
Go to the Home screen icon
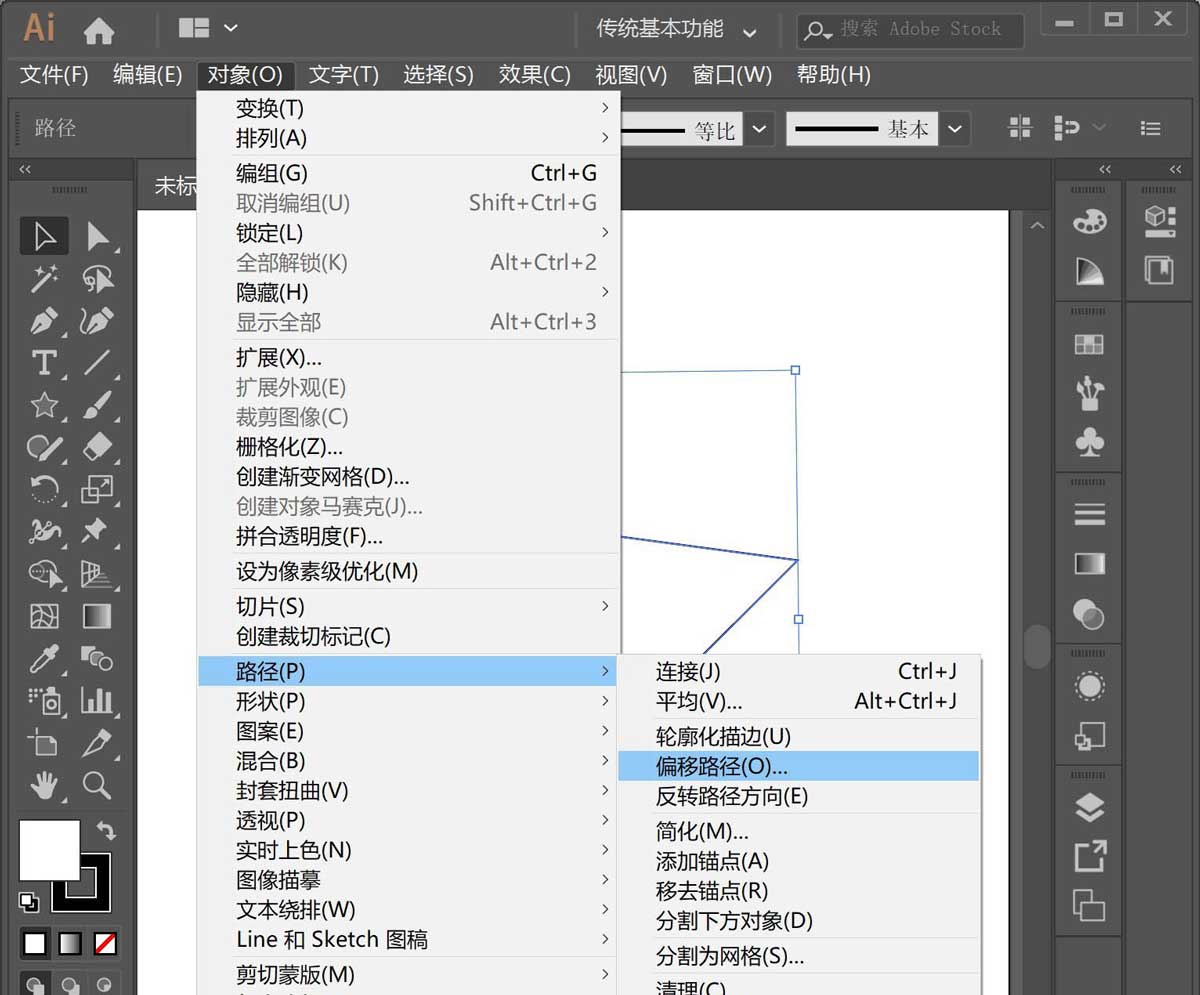(x=99, y=31)
